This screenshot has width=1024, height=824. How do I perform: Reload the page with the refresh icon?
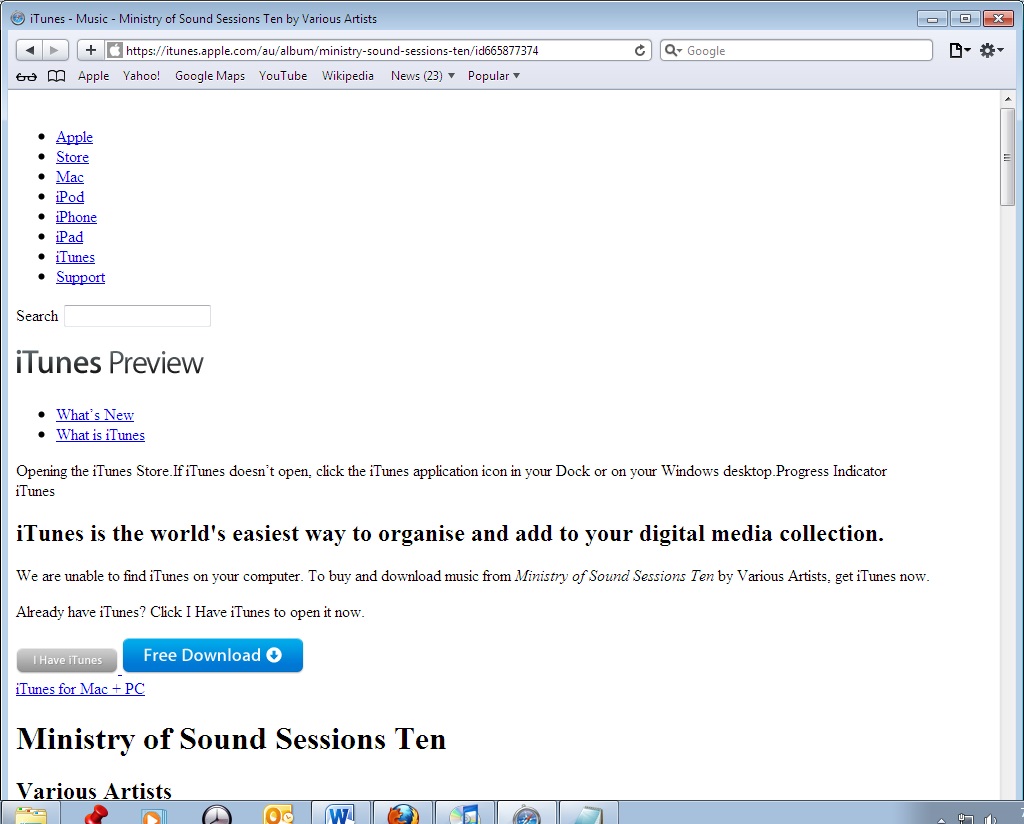[640, 50]
